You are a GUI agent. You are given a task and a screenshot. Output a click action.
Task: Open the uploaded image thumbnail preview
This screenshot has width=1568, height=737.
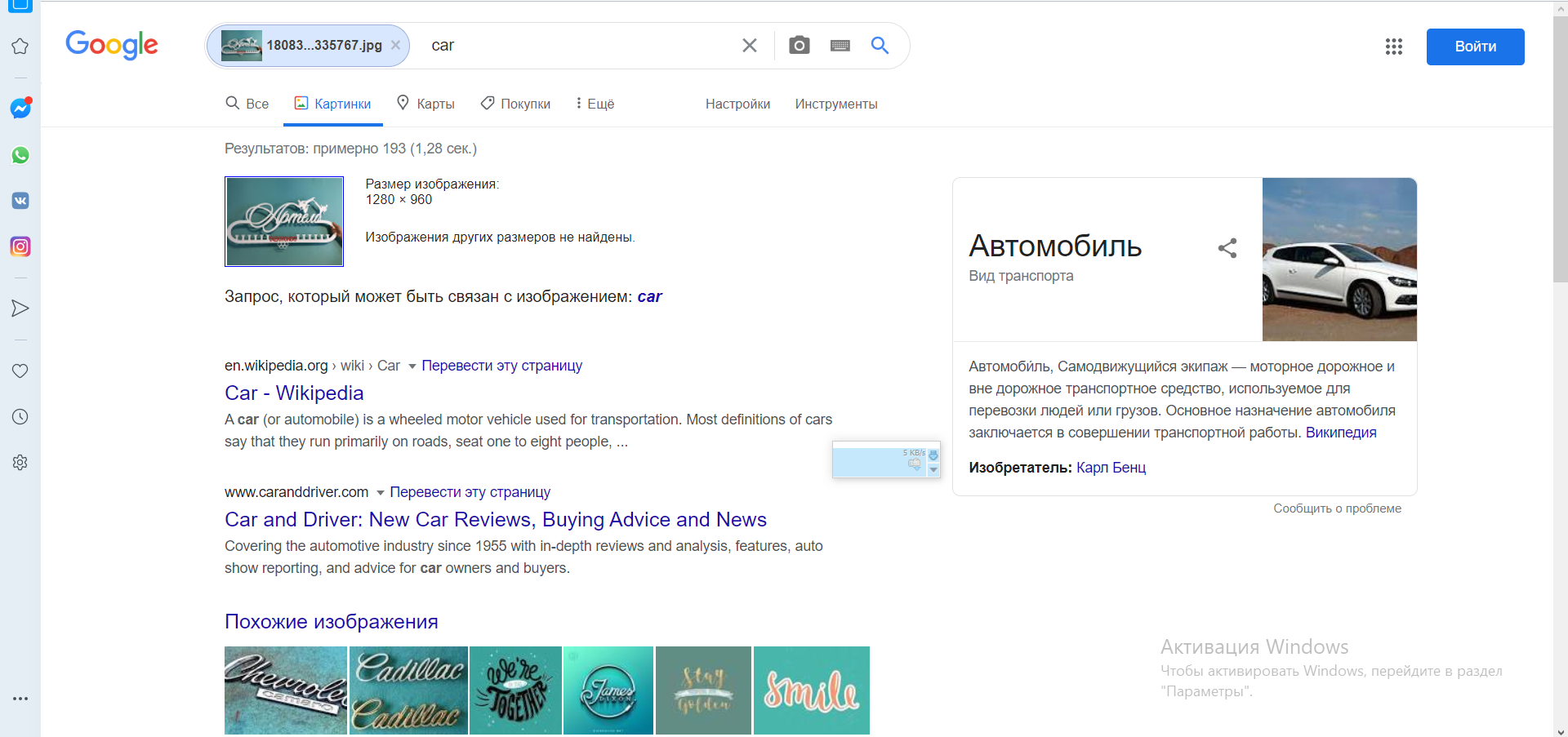284,221
